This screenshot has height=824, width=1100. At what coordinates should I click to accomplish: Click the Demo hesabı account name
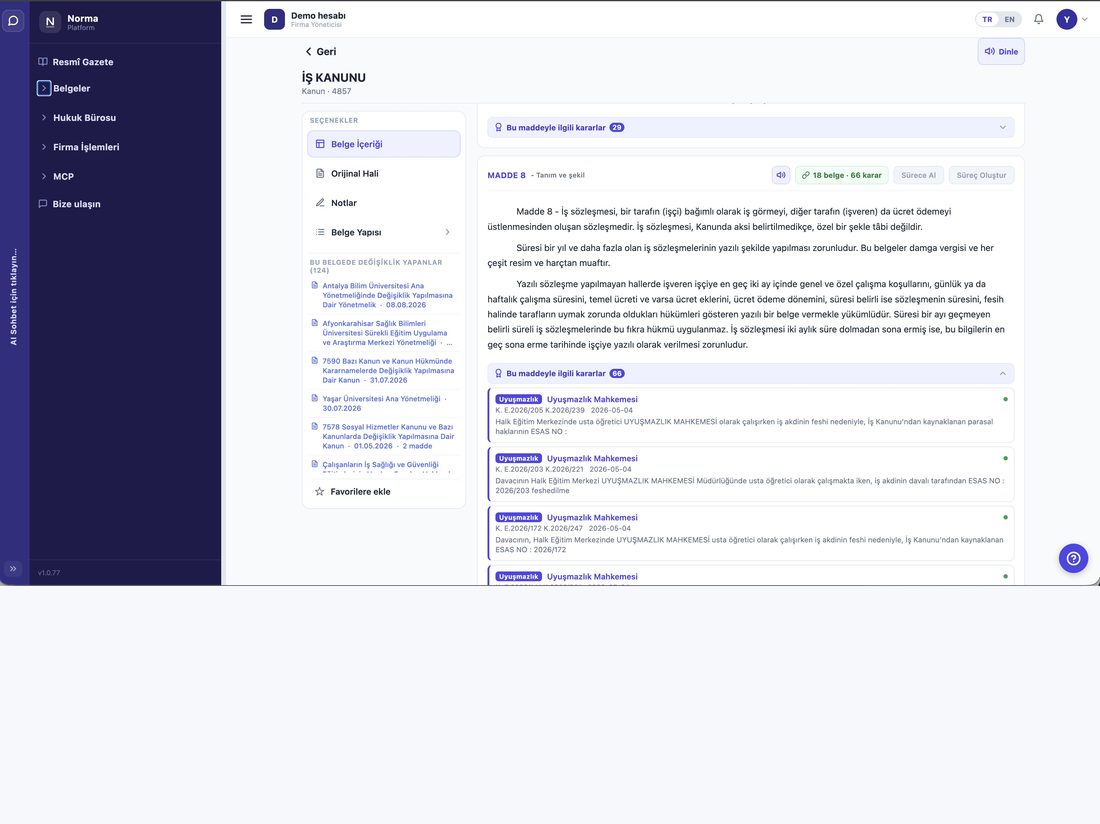pos(318,15)
